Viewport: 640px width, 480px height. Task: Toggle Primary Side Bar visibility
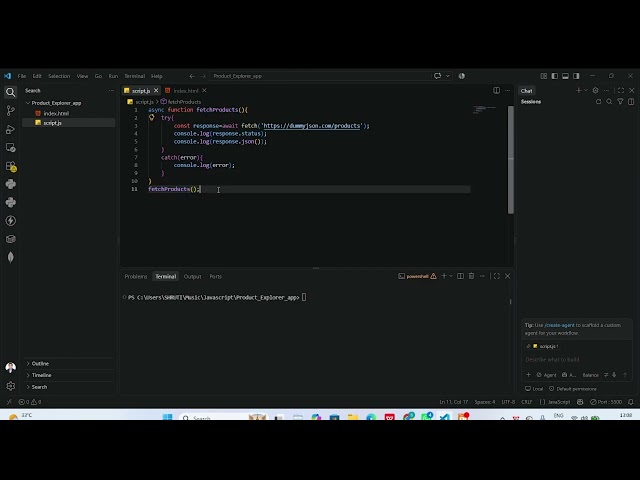pos(555,76)
